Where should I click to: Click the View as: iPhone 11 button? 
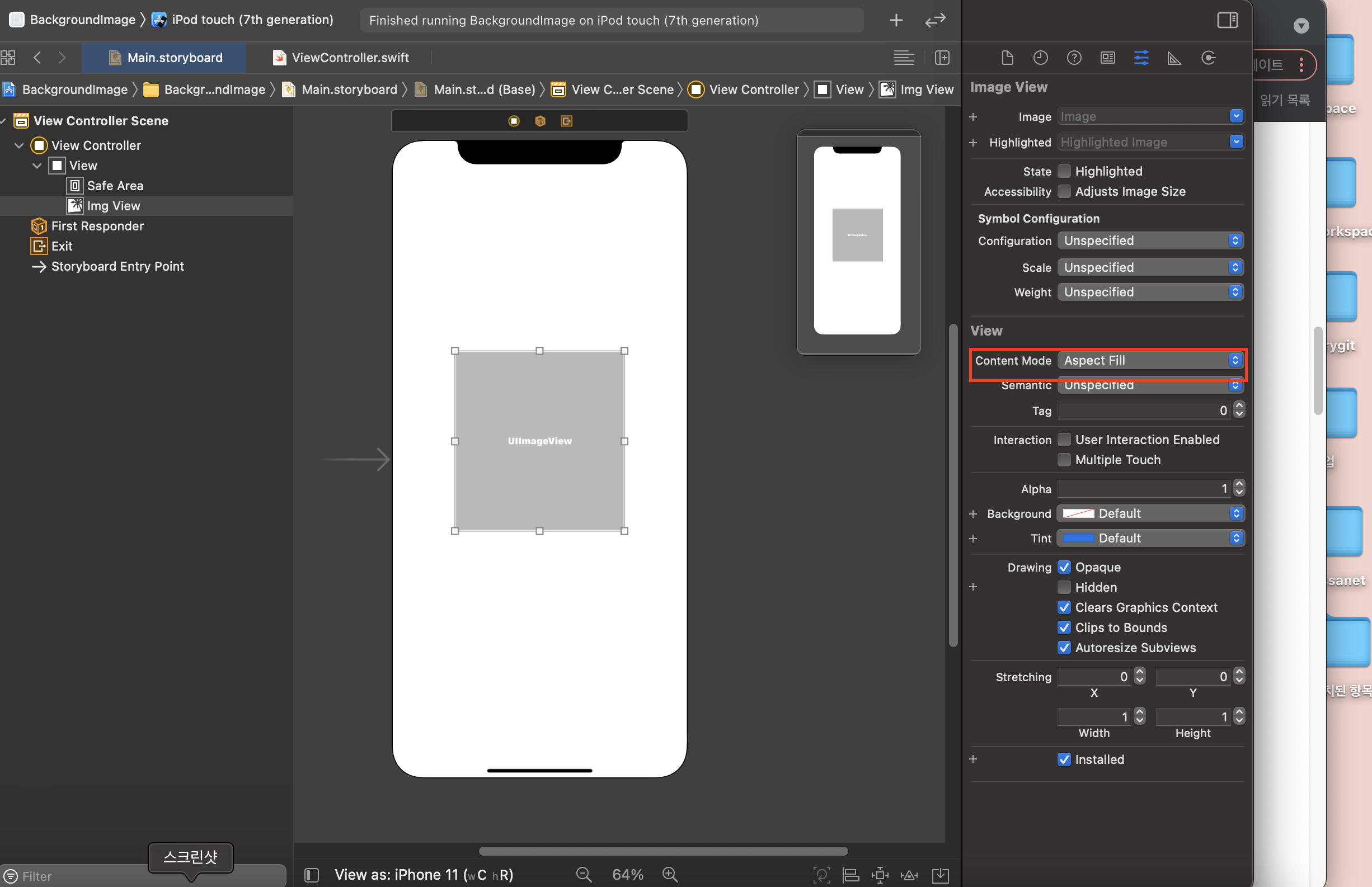click(x=424, y=874)
